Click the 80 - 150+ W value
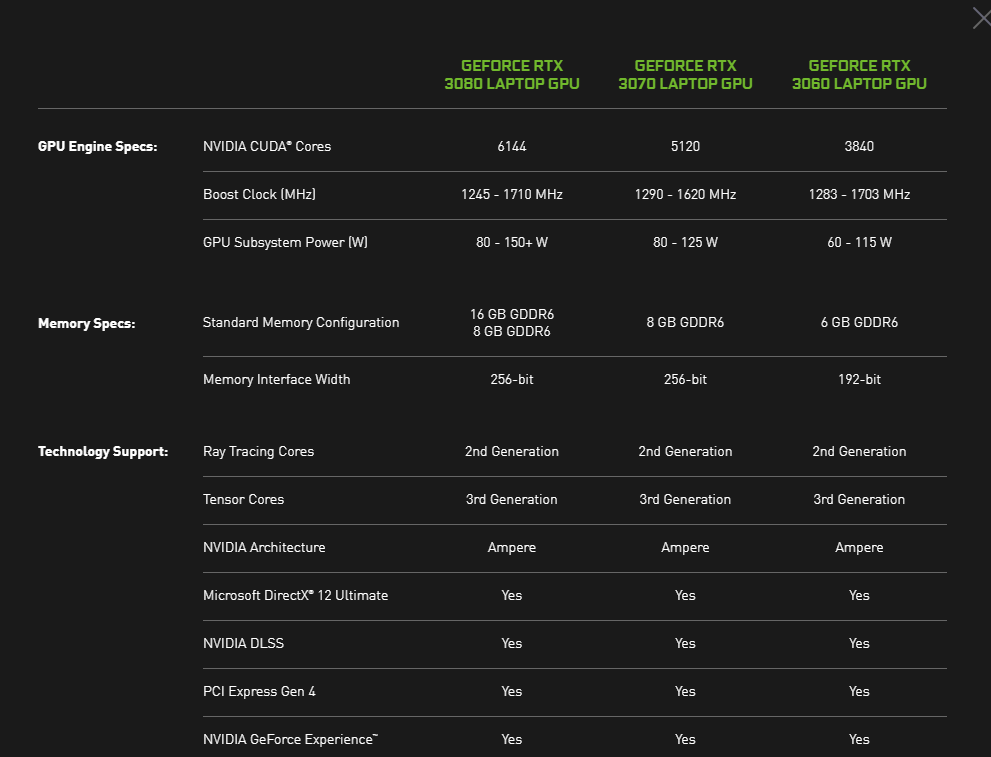991x757 pixels. point(512,242)
